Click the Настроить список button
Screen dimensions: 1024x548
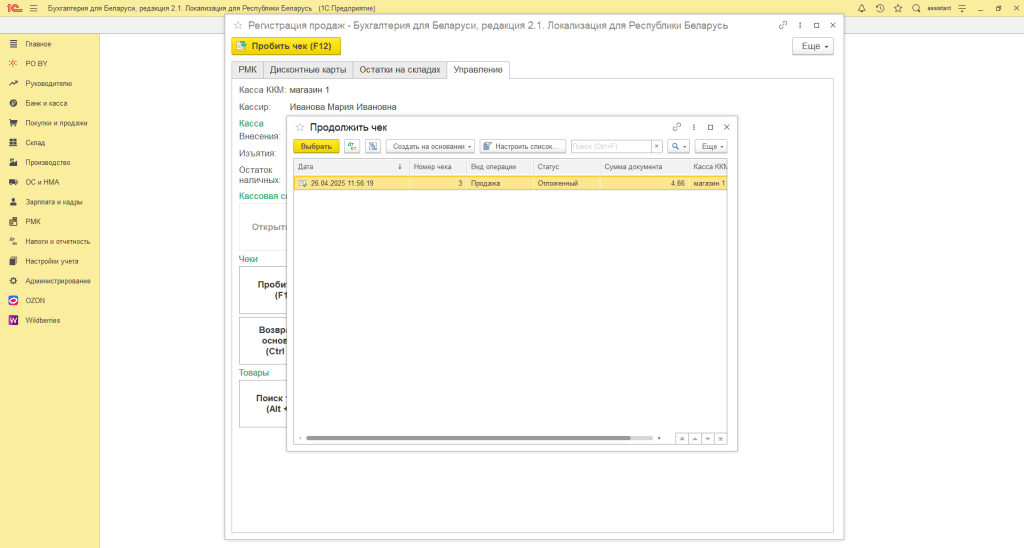(x=523, y=146)
